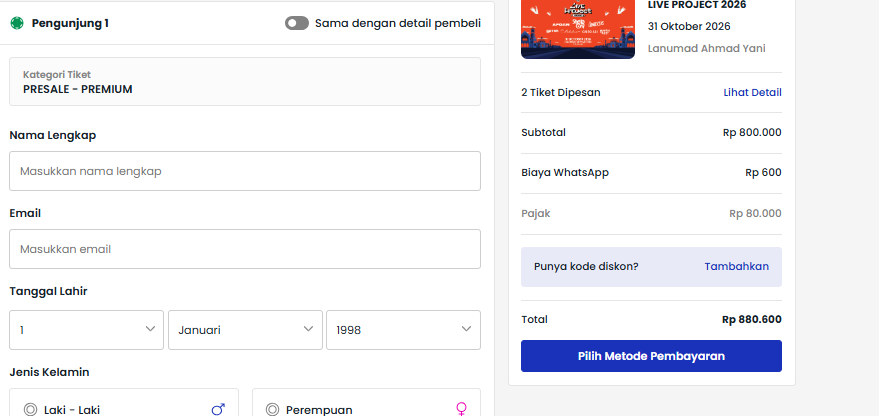Click the Total Rp 880.600 amount
Viewport: 879px width, 416px height.
point(752,320)
